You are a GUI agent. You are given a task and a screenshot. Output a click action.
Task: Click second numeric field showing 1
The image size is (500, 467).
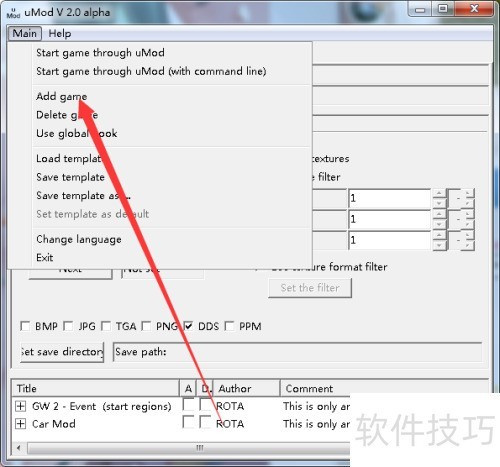[390, 219]
